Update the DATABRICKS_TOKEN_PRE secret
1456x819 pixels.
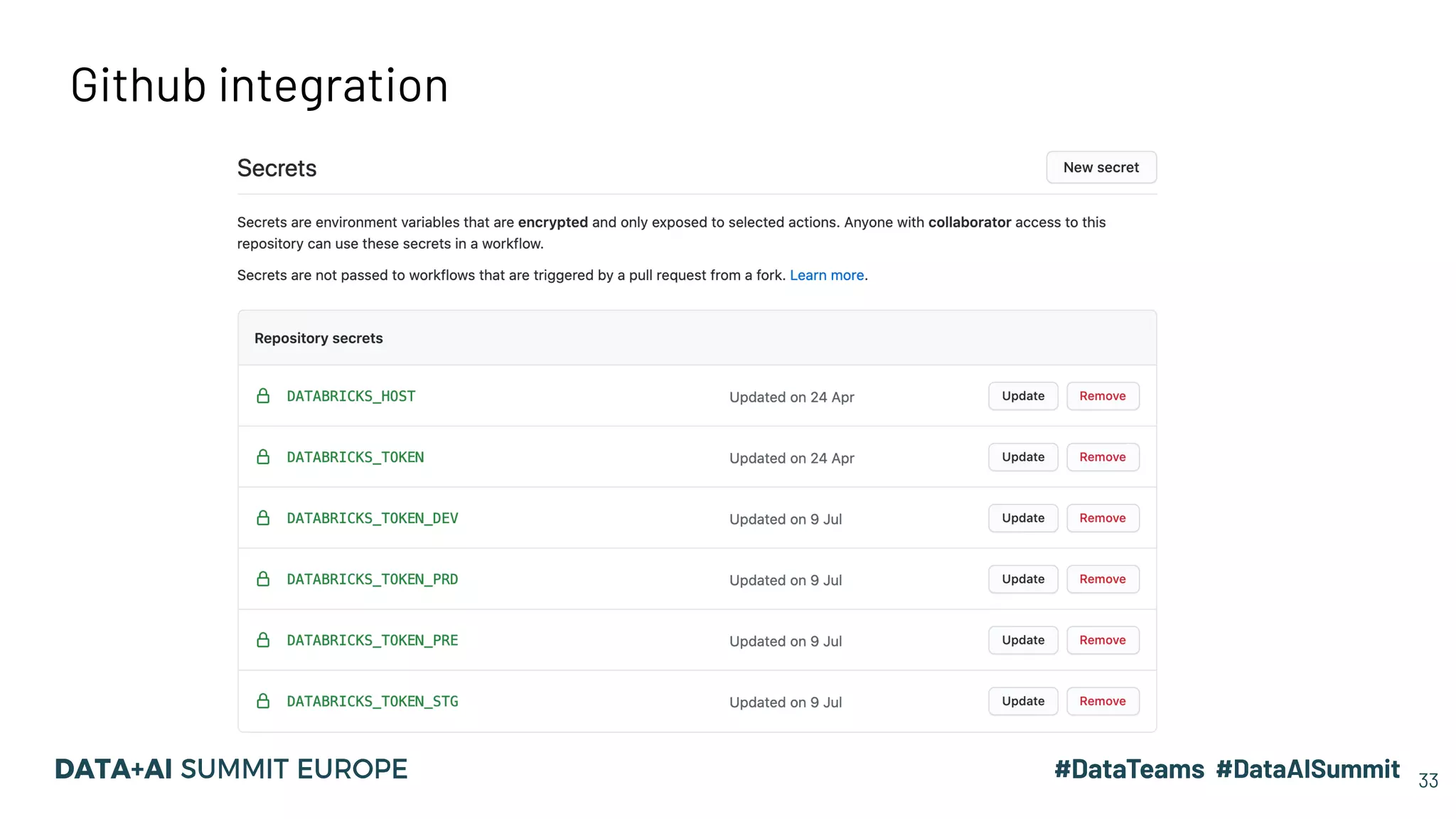(x=1023, y=641)
